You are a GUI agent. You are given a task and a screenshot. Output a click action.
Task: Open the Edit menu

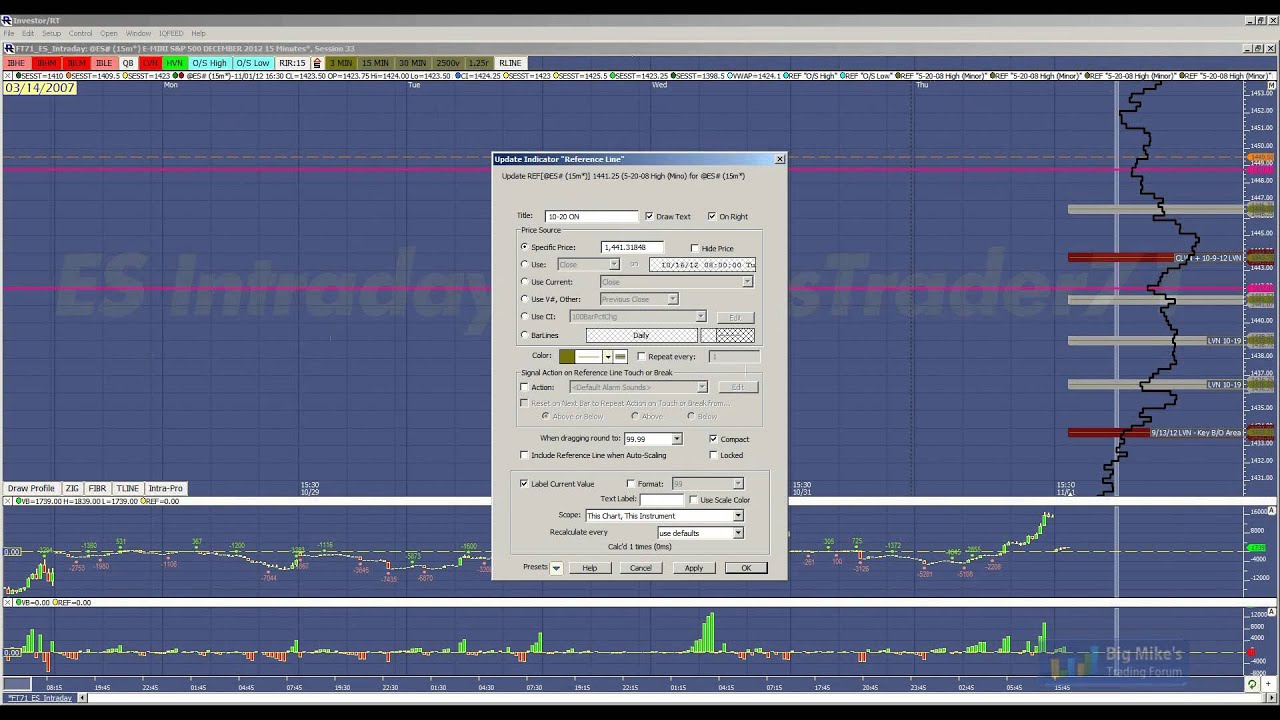[x=28, y=34]
